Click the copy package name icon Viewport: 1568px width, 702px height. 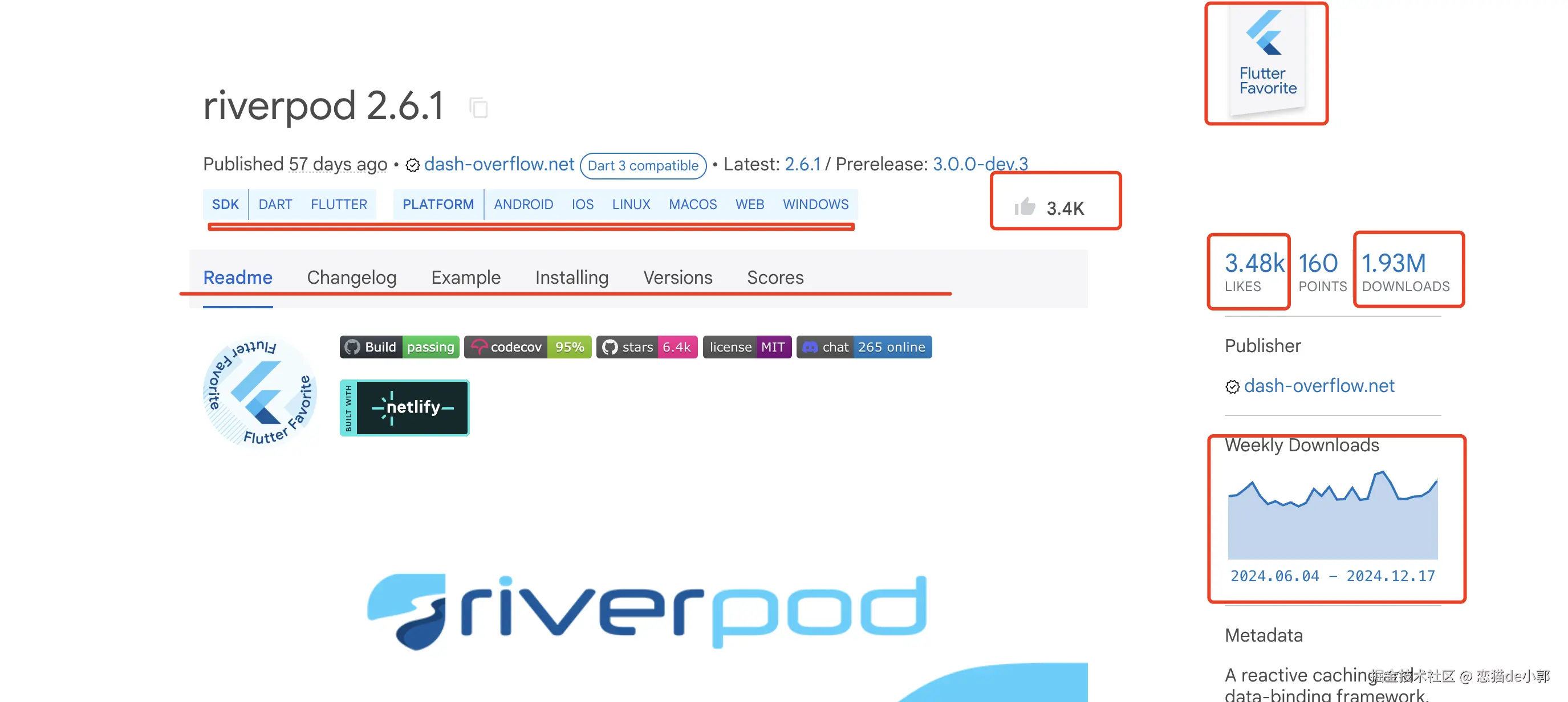point(479,108)
